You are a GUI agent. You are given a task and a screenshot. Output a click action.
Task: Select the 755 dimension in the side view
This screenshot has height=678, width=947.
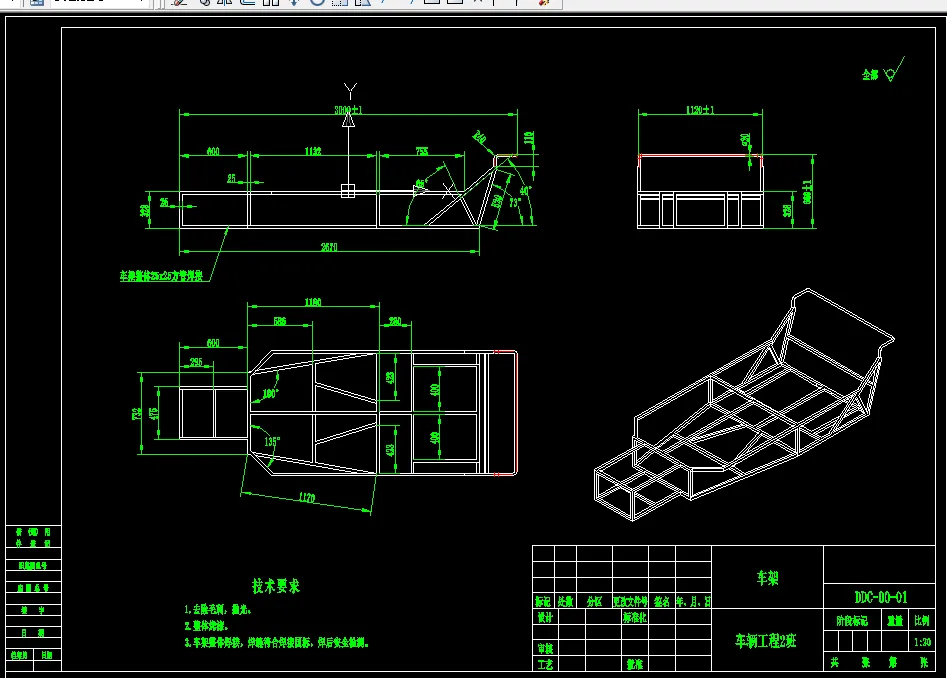coord(422,151)
